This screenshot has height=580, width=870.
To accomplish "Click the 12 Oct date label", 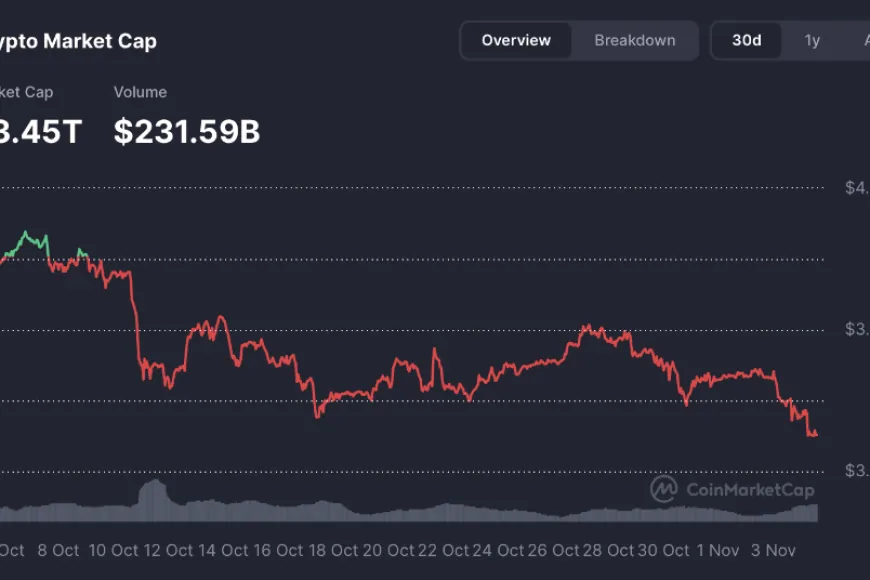I will [166, 550].
